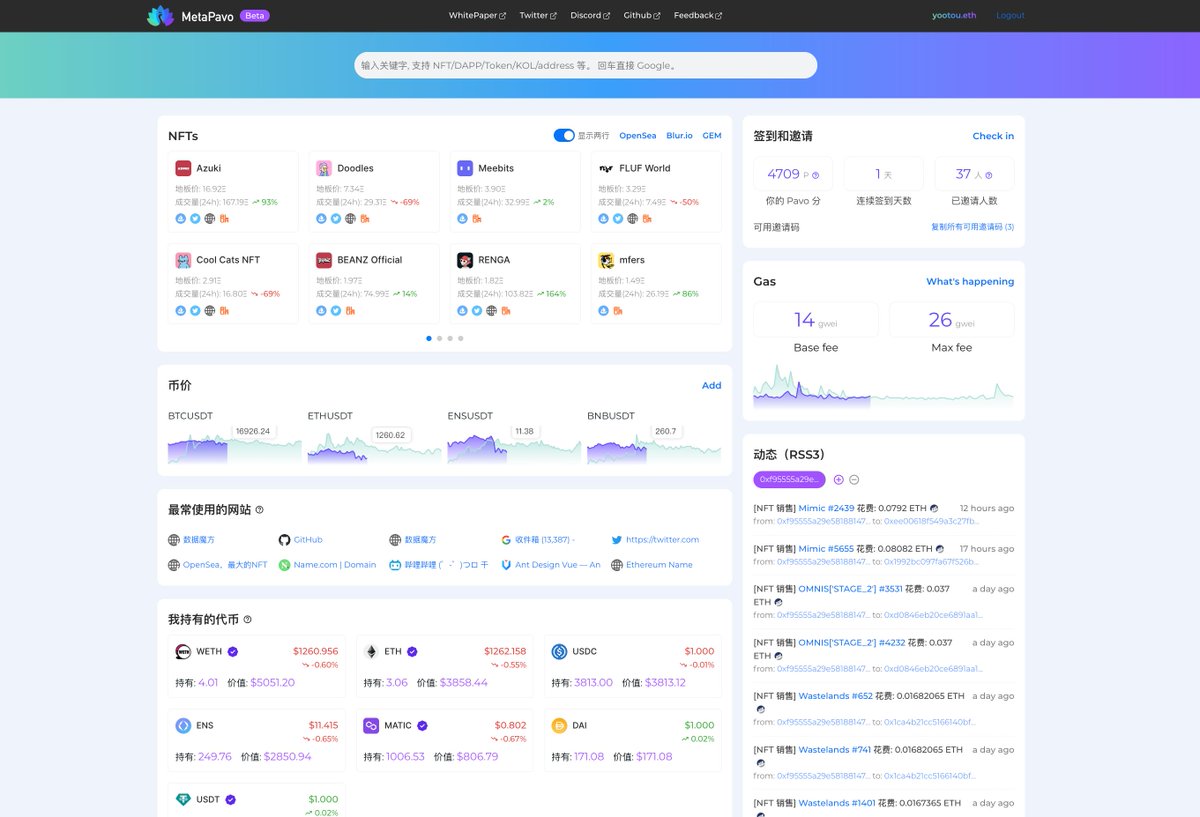Viewport: 1200px width, 817px height.
Task: Remove address with the minus icon in RSS3
Action: [854, 480]
